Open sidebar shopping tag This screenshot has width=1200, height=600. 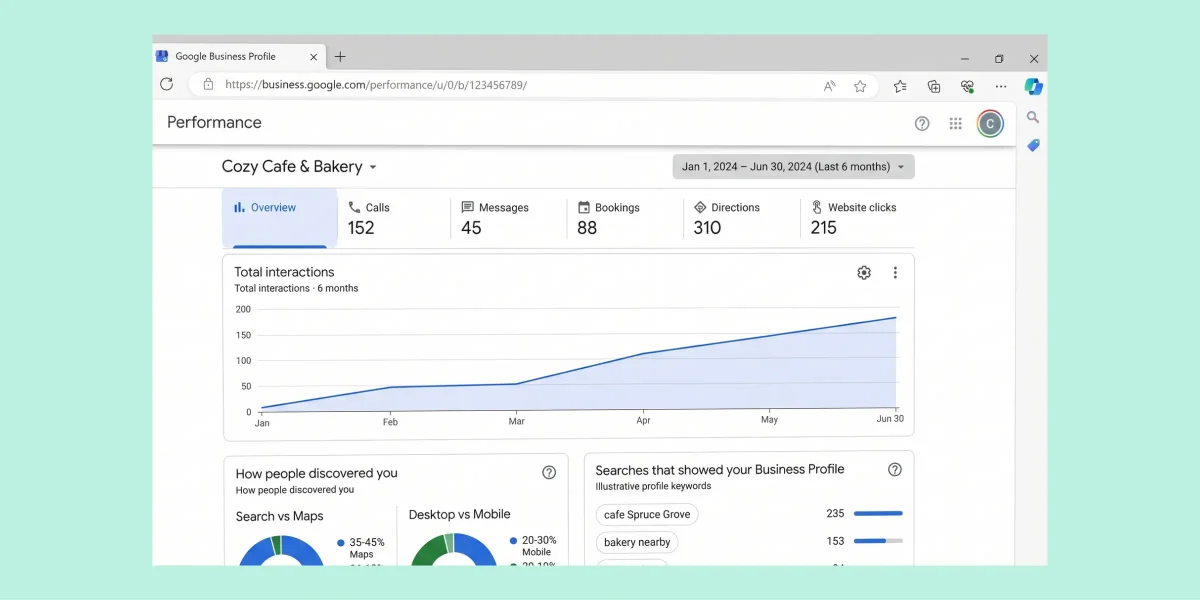pyautogui.click(x=1033, y=145)
